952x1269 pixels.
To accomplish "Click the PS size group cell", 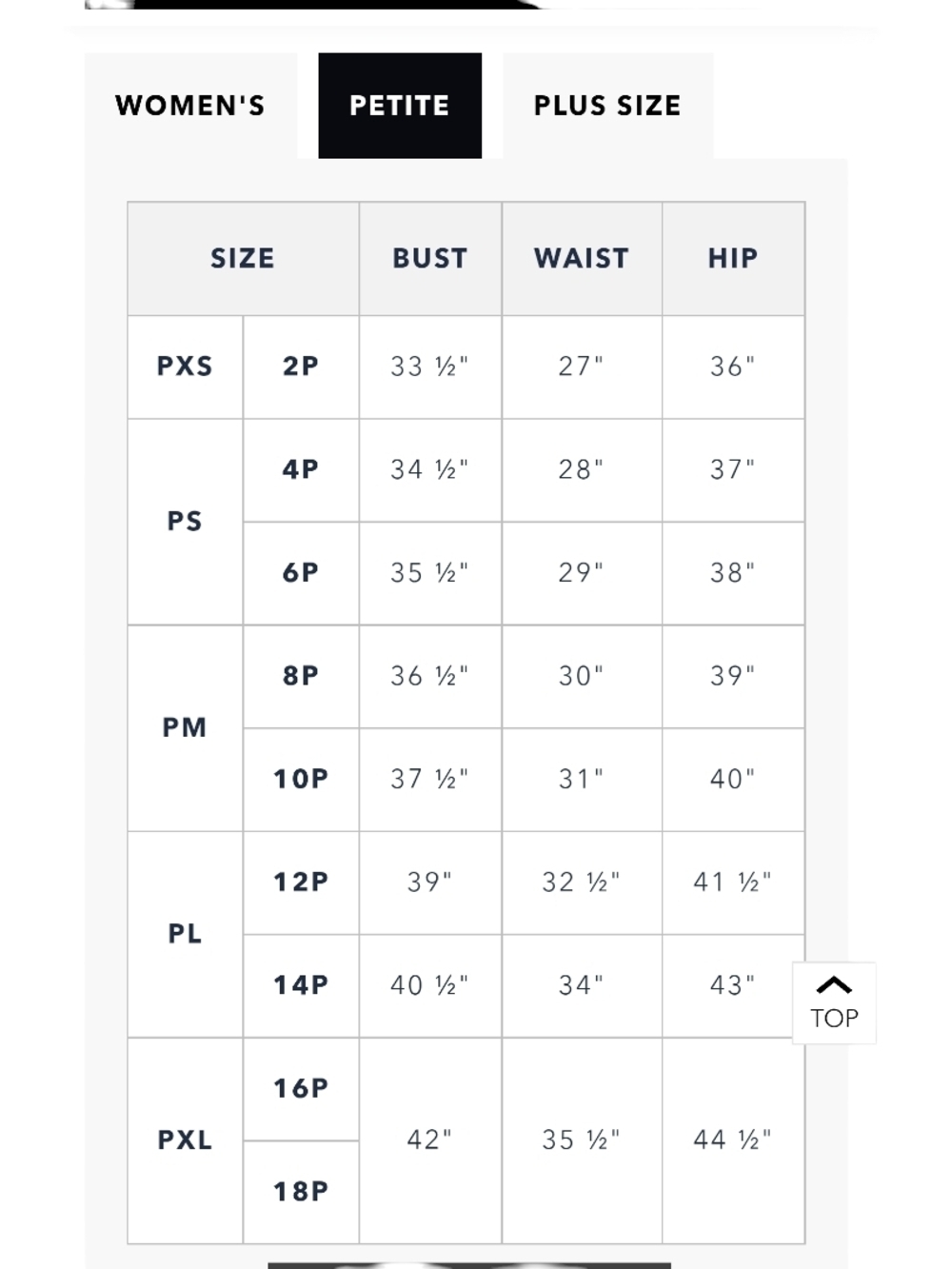I will (185, 522).
